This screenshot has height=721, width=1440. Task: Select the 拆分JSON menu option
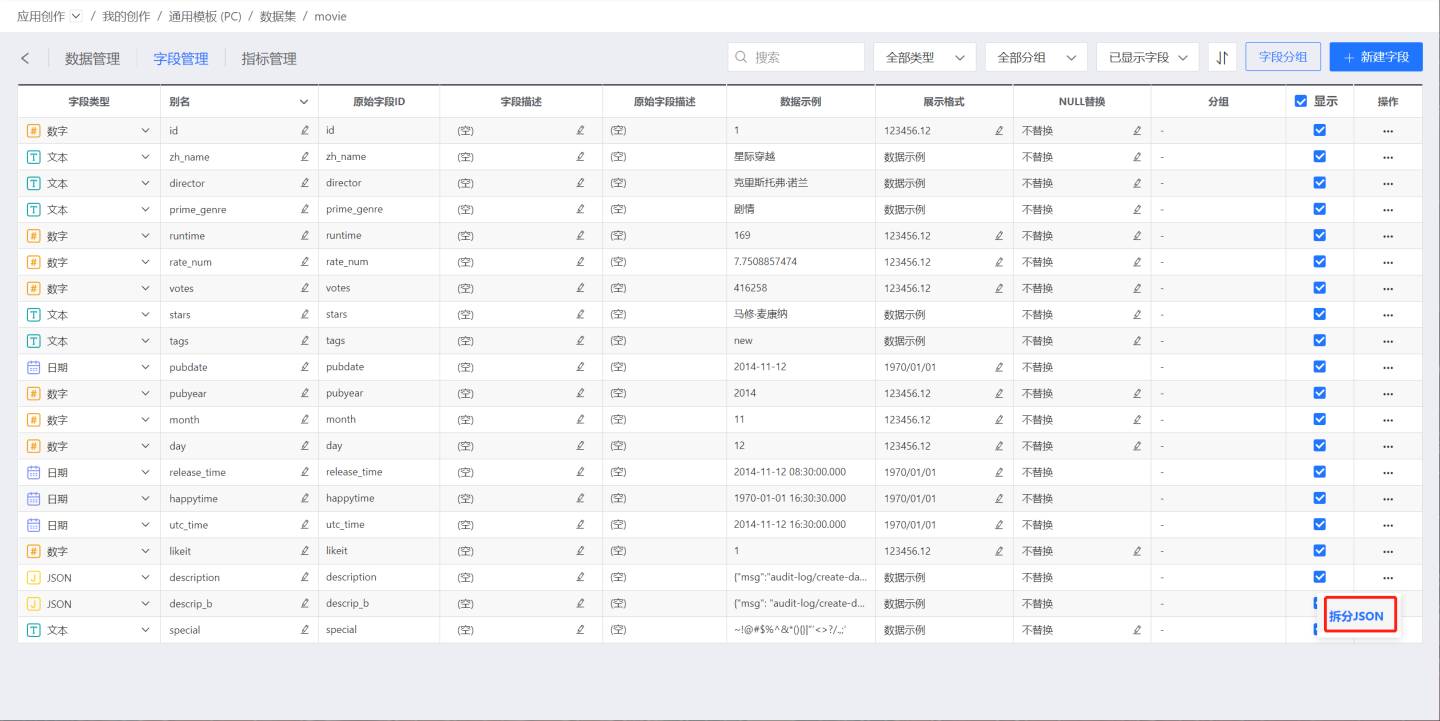pos(1357,616)
